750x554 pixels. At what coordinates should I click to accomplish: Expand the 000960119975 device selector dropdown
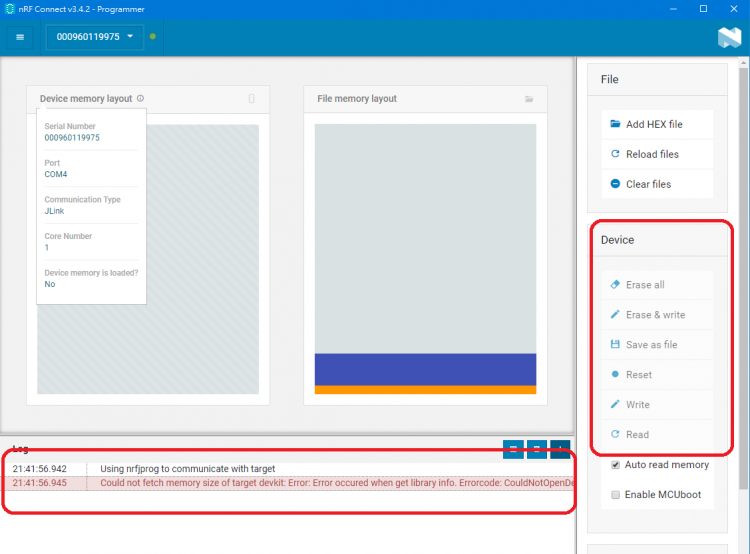tap(95, 37)
